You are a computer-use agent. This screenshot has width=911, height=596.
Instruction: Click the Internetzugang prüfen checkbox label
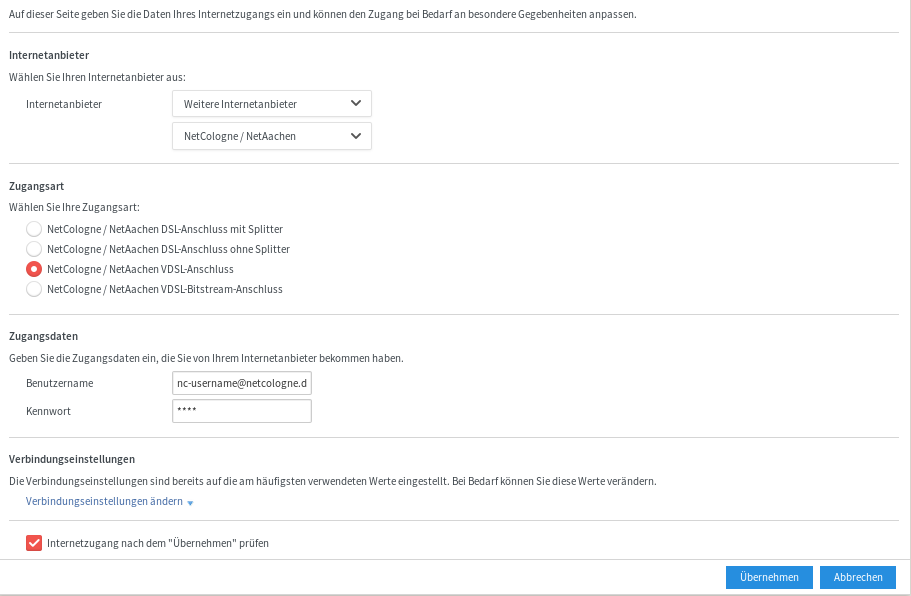157,544
